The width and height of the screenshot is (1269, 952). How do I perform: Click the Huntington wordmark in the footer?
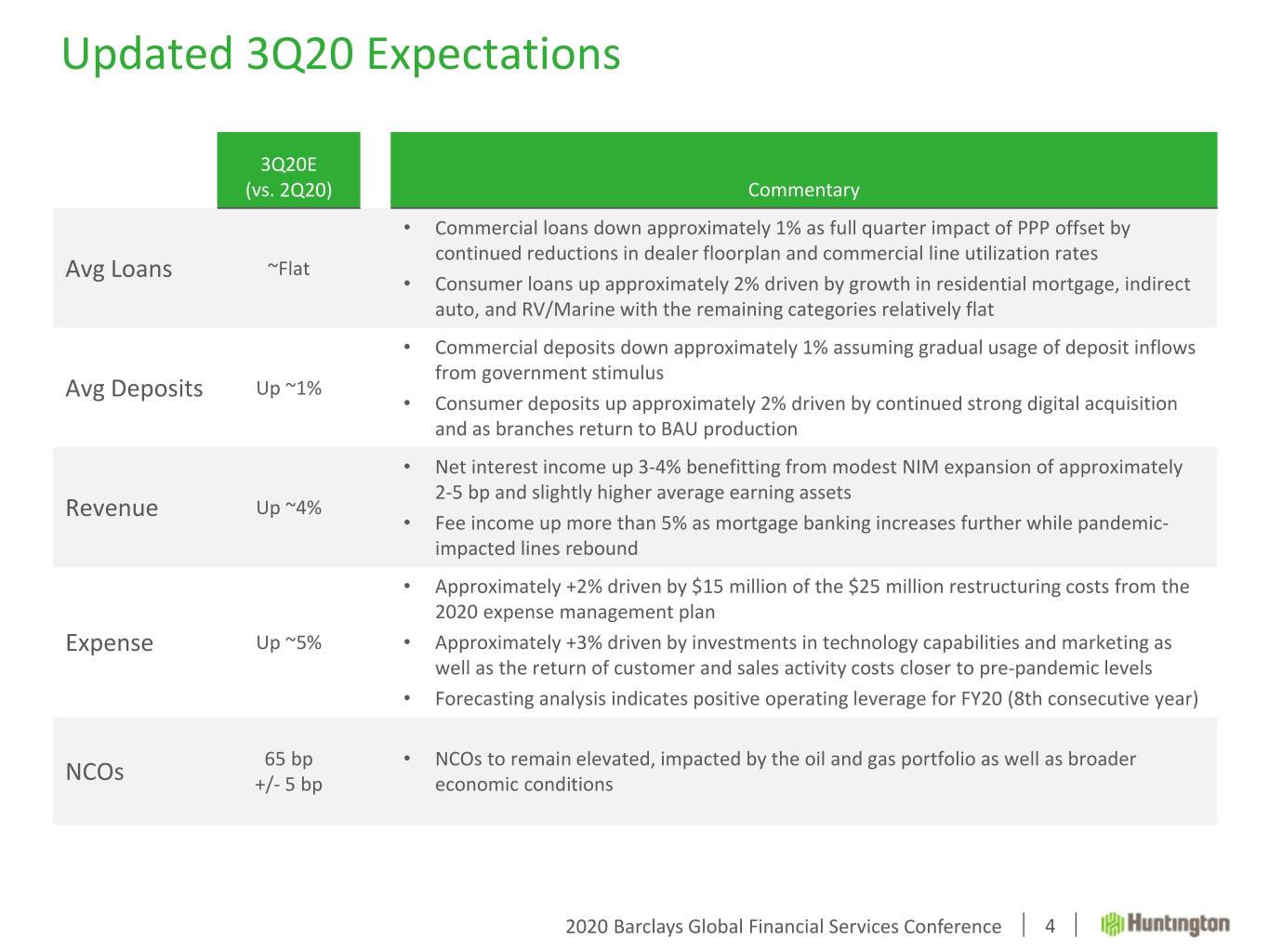pos(1178,924)
